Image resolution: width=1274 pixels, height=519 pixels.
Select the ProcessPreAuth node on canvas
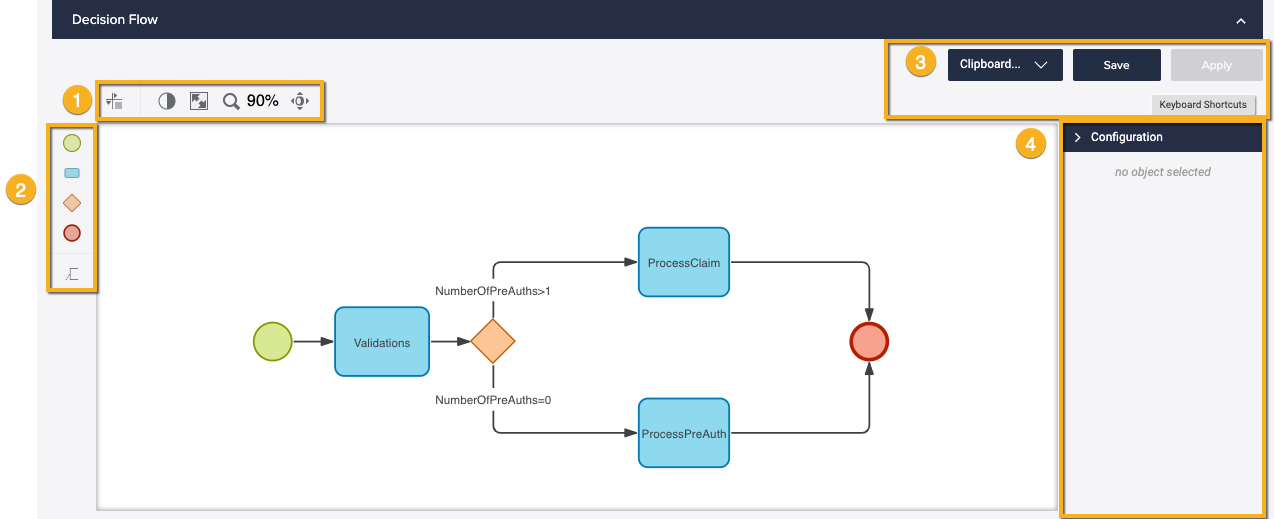tap(684, 433)
